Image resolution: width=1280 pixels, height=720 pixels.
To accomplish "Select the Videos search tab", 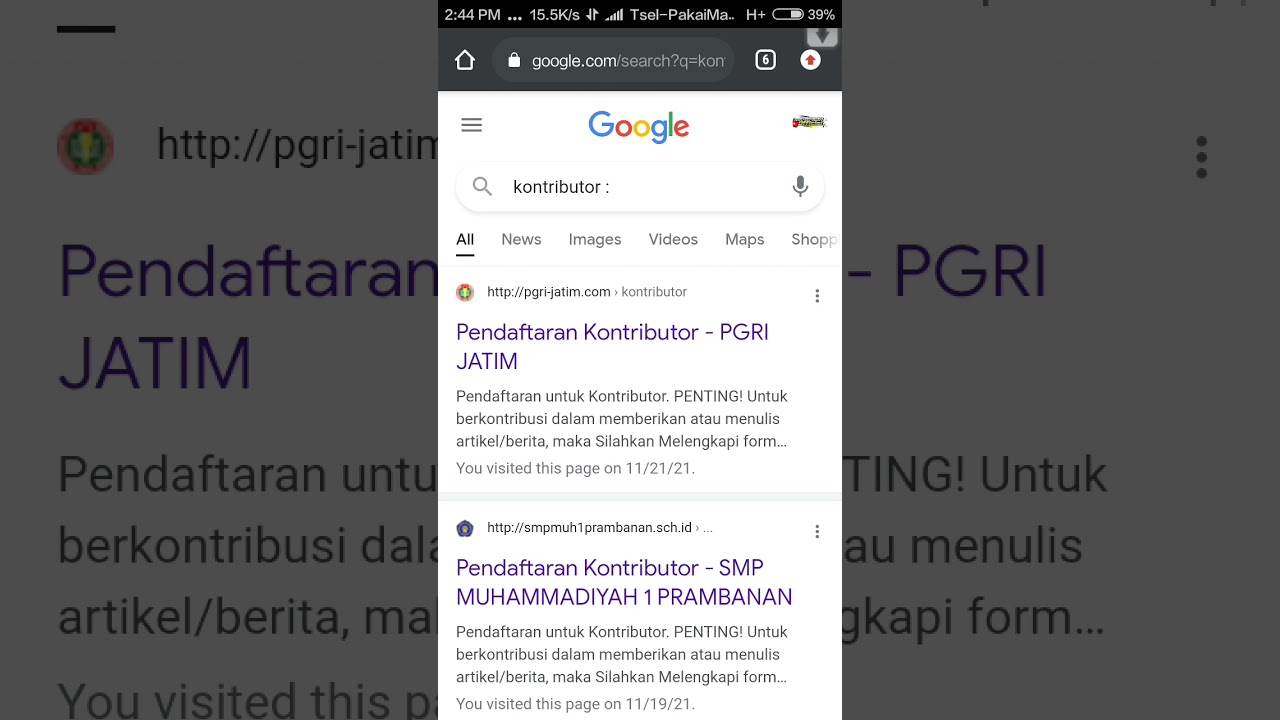I will pyautogui.click(x=673, y=240).
